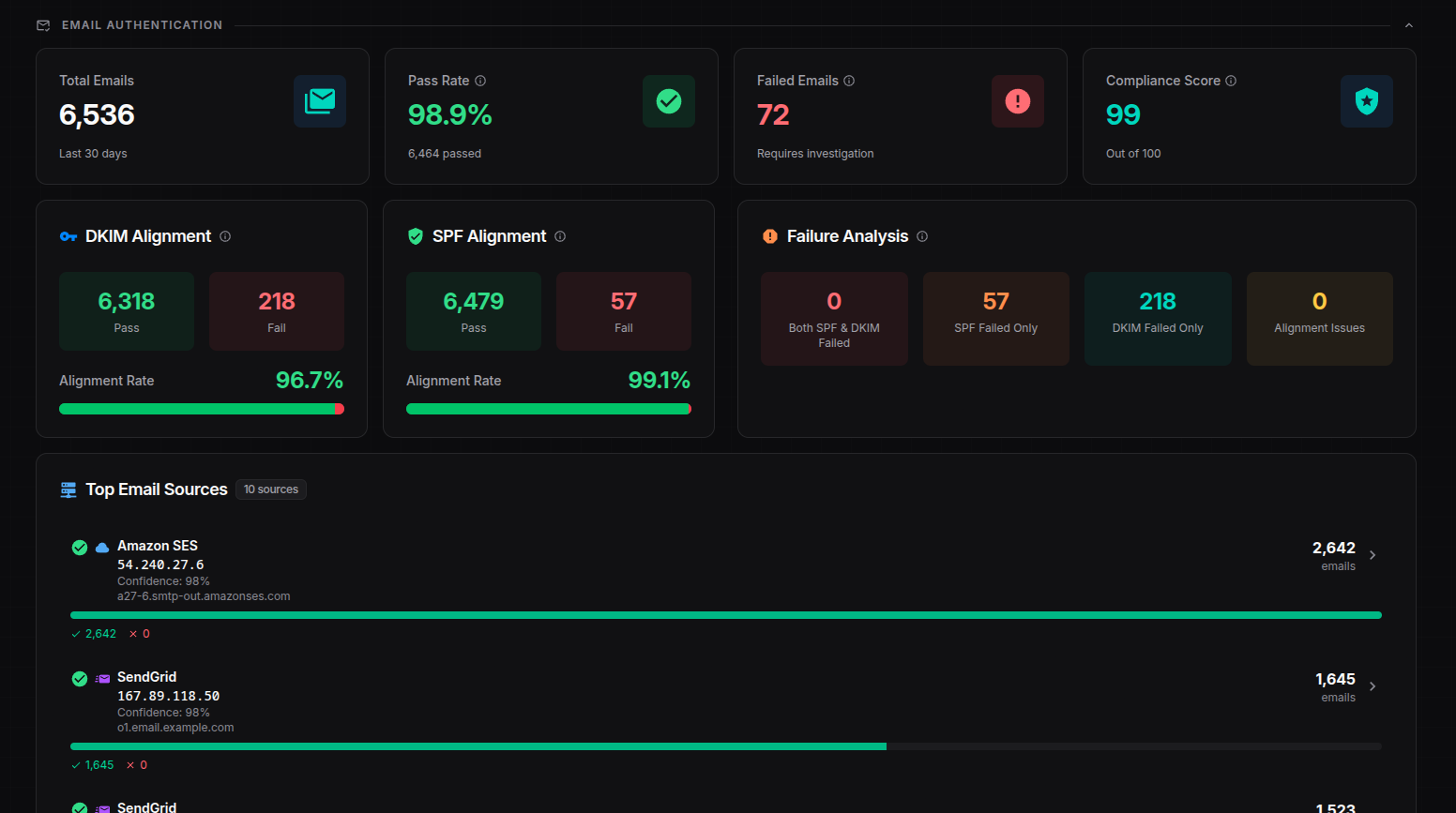Click the 98.9% pass rate value
1456x813 pixels.
click(x=450, y=114)
